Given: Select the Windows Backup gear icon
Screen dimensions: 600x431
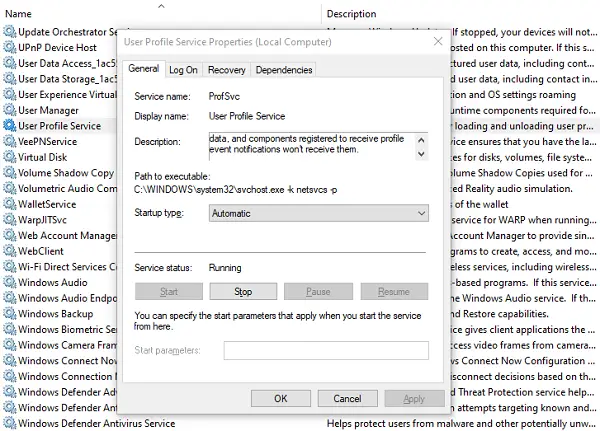Looking at the screenshot, I should tap(10, 314).
